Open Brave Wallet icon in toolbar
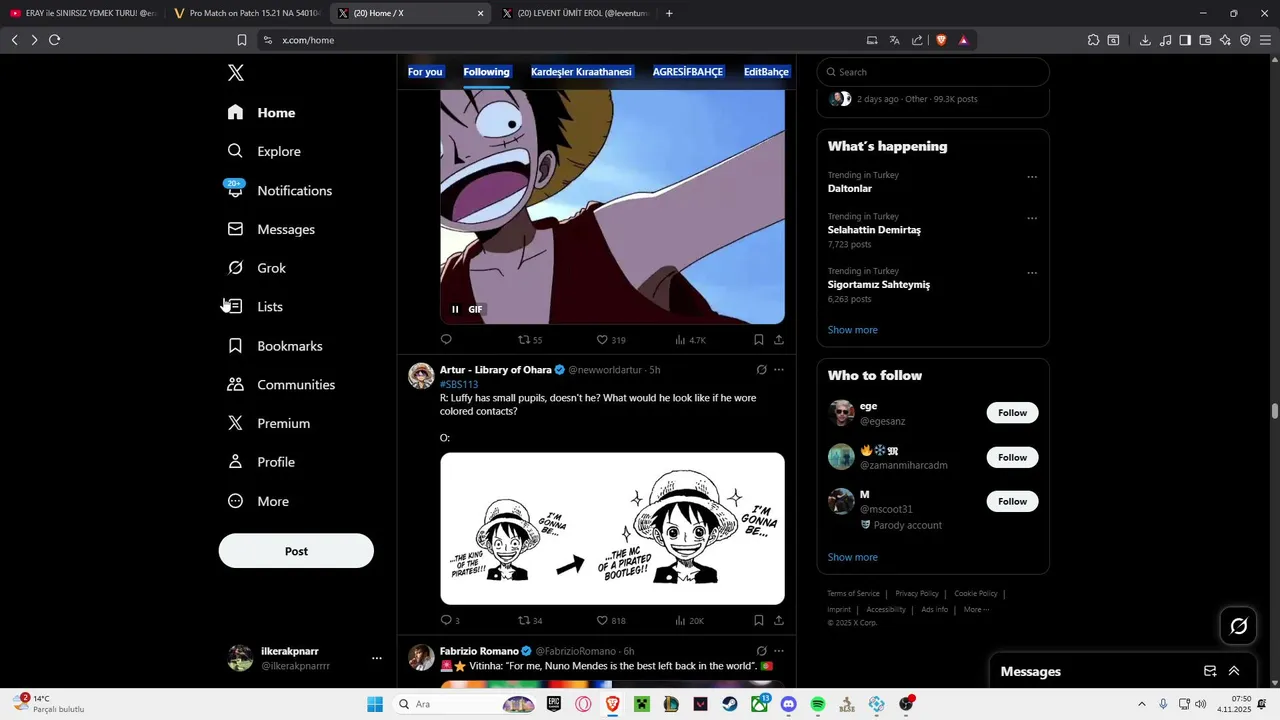 pos(1205,40)
